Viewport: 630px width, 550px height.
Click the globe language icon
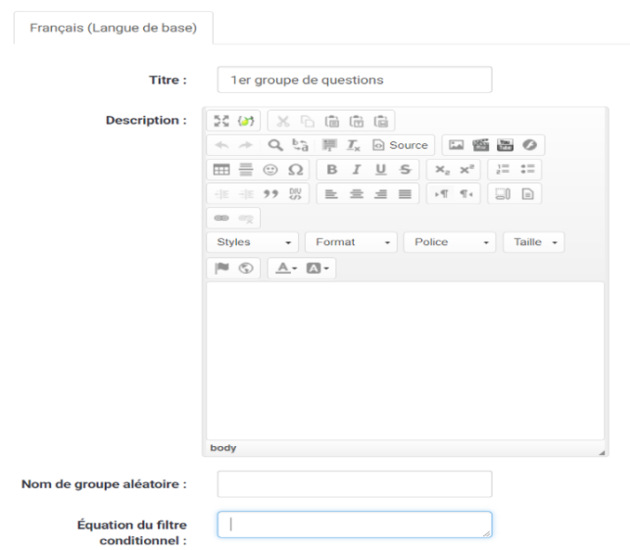246,268
